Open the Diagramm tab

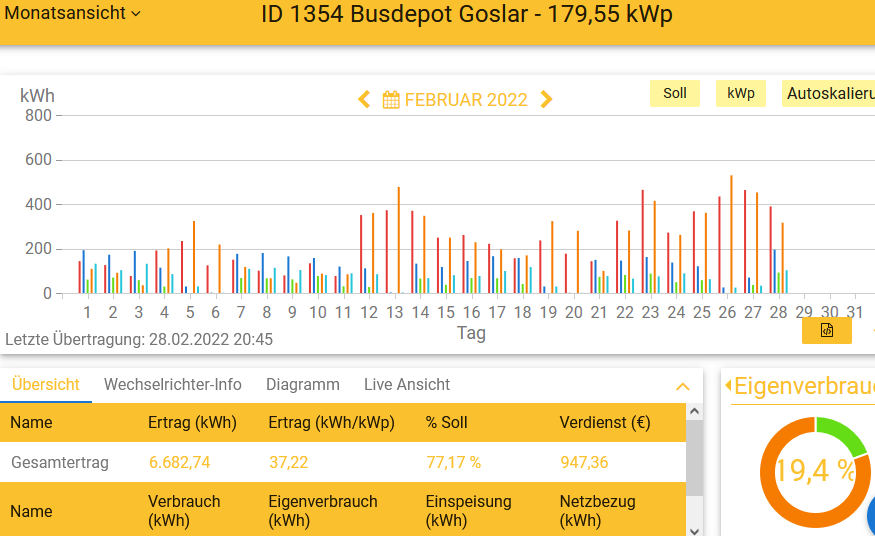[302, 385]
